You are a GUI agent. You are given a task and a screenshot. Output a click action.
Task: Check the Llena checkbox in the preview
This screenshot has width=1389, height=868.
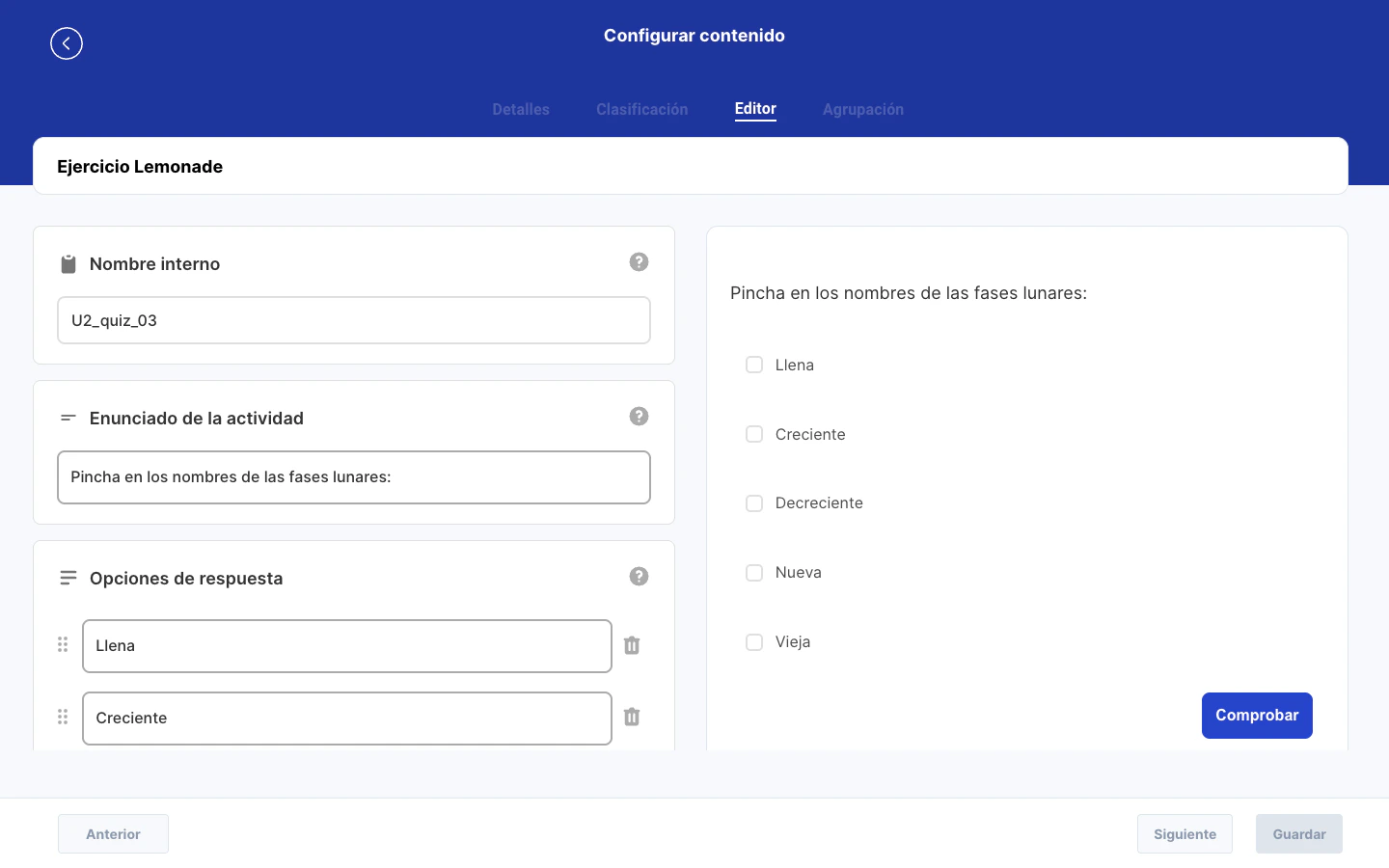[x=754, y=365]
